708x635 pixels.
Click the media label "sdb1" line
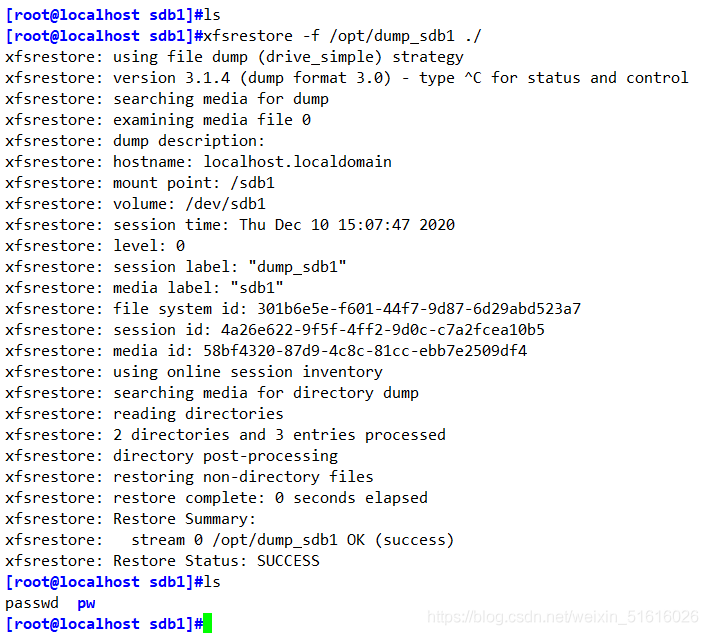tap(144, 288)
